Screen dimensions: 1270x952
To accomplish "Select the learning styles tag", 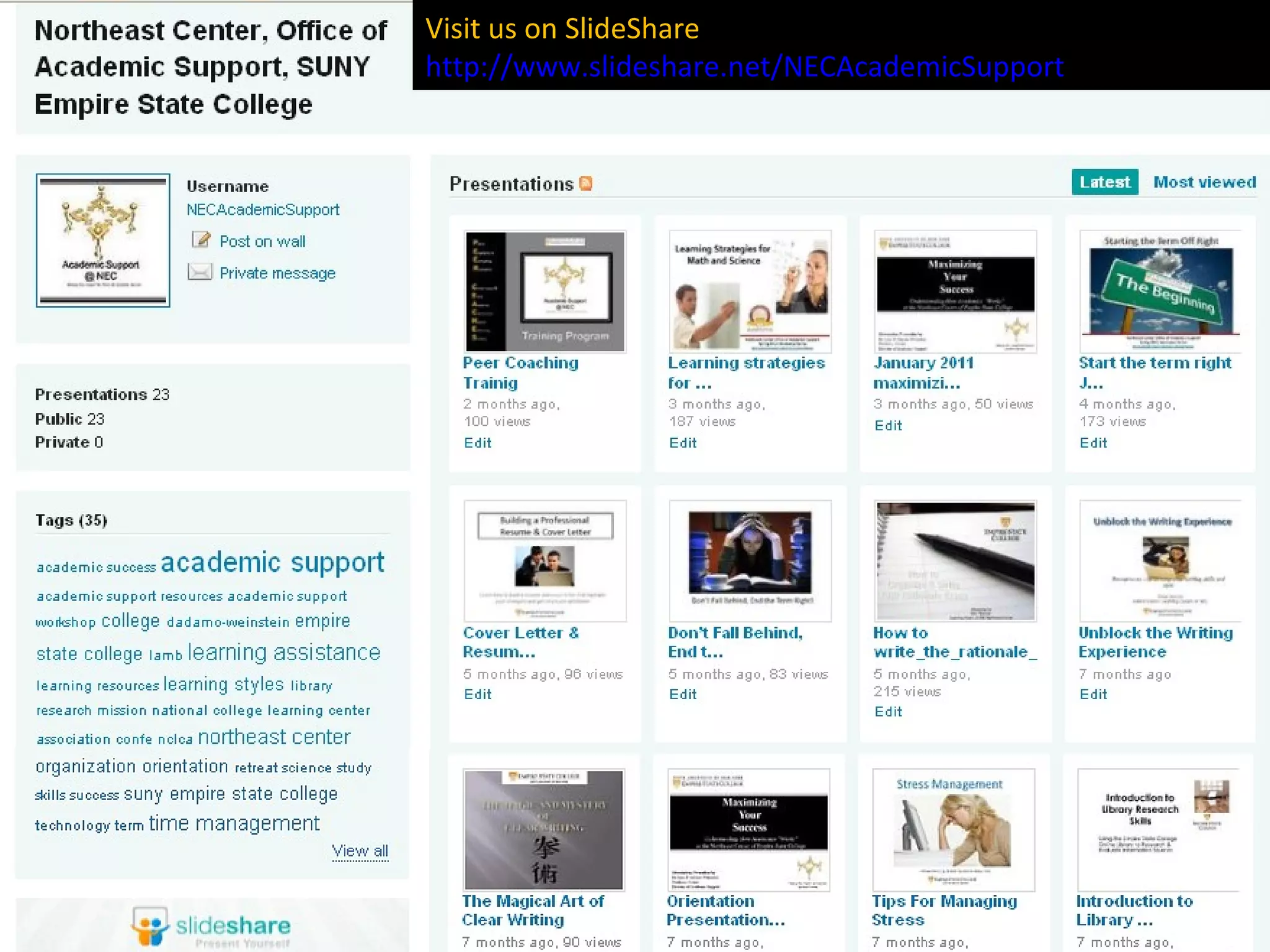I will click(x=224, y=684).
